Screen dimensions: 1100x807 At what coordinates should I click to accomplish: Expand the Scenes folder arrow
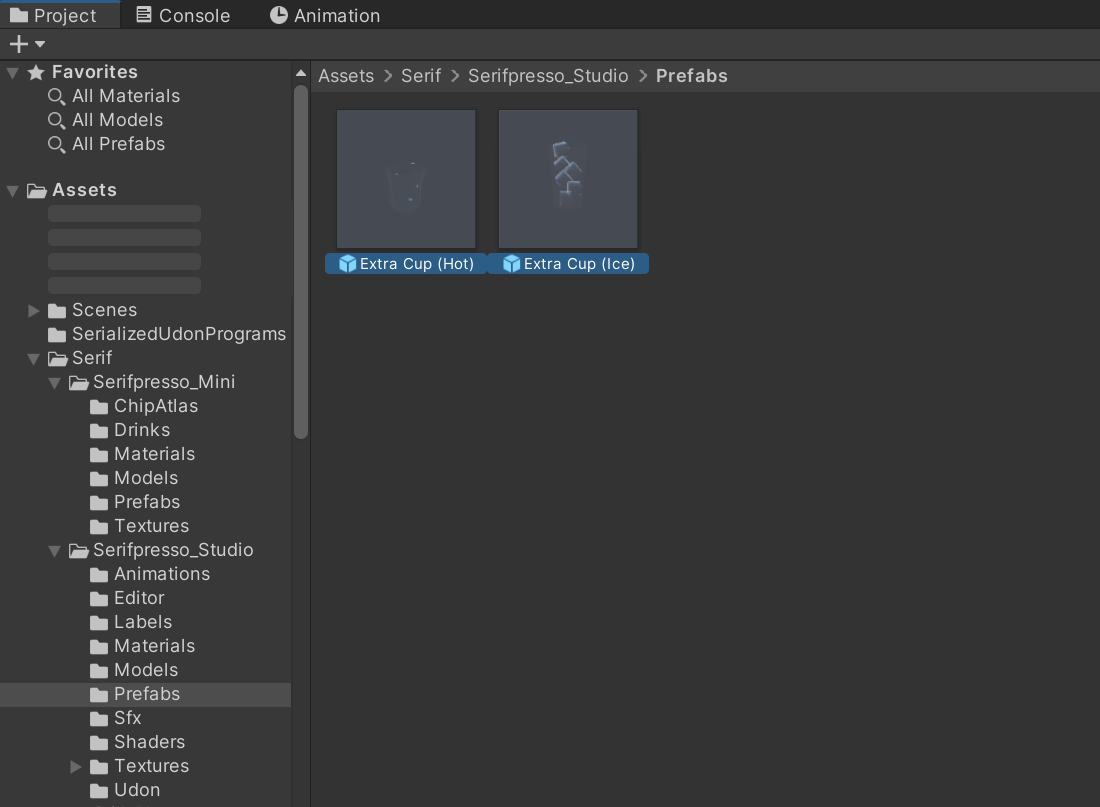point(33,310)
